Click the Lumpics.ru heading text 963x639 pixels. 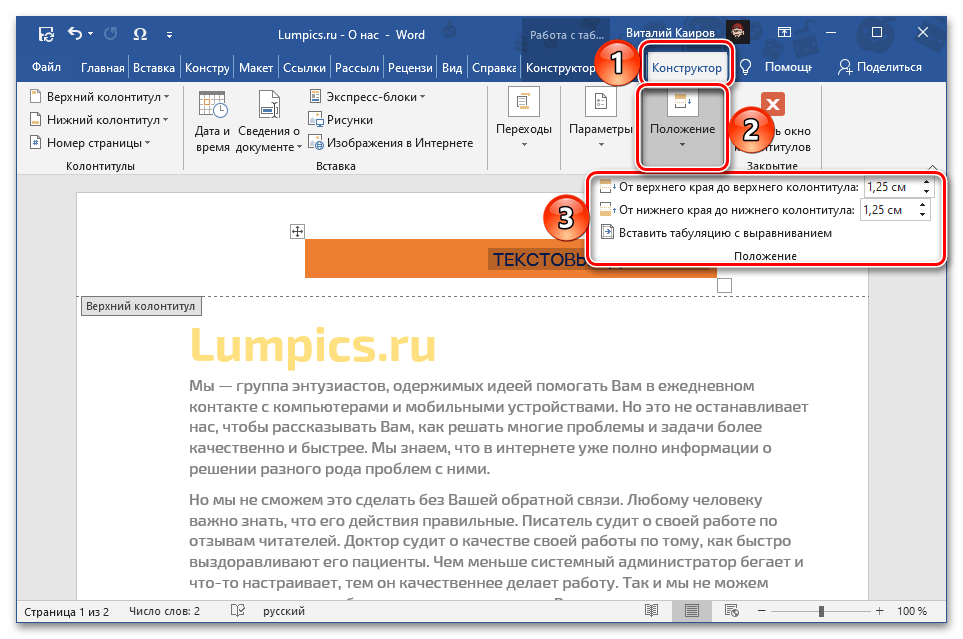(313, 346)
